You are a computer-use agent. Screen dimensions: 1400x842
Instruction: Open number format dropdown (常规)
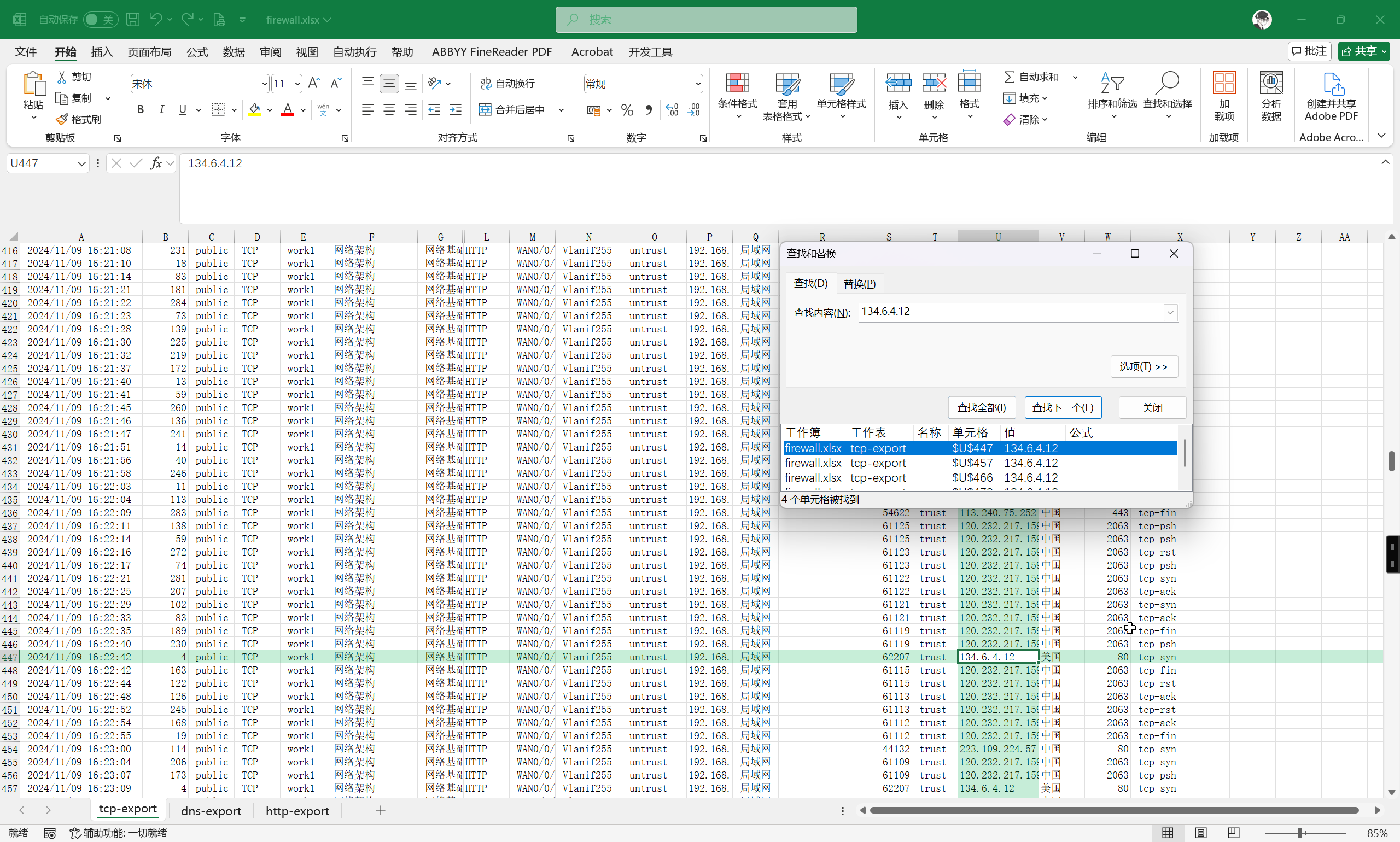[x=697, y=84]
